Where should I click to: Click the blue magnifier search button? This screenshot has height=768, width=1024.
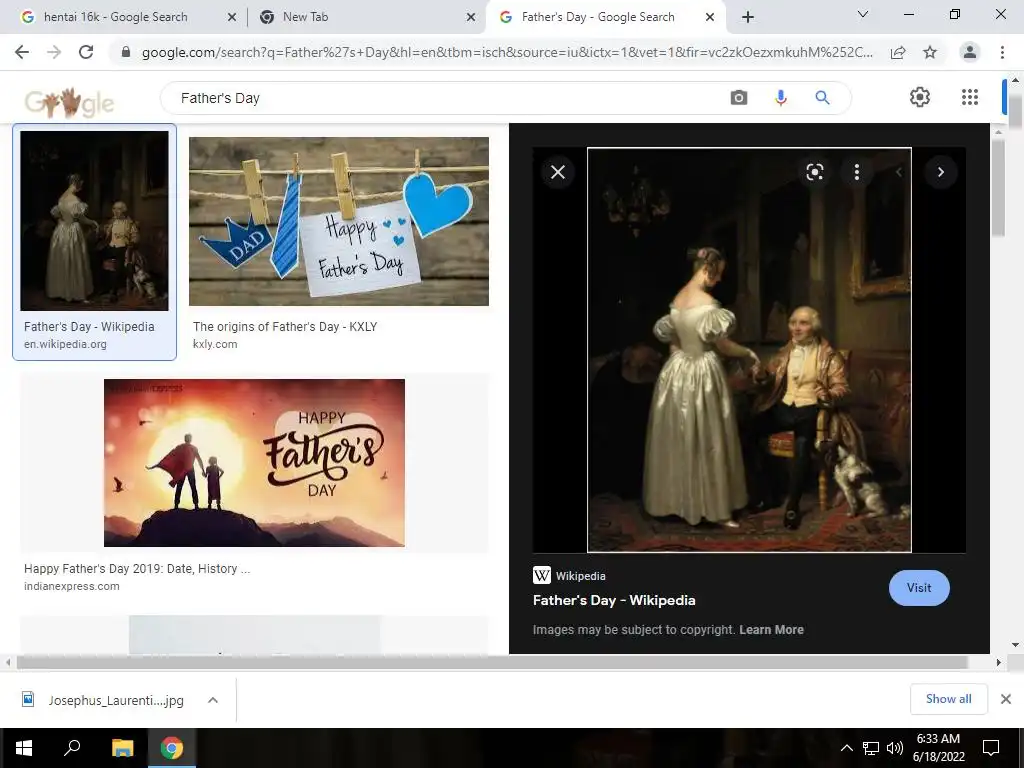[822, 98]
